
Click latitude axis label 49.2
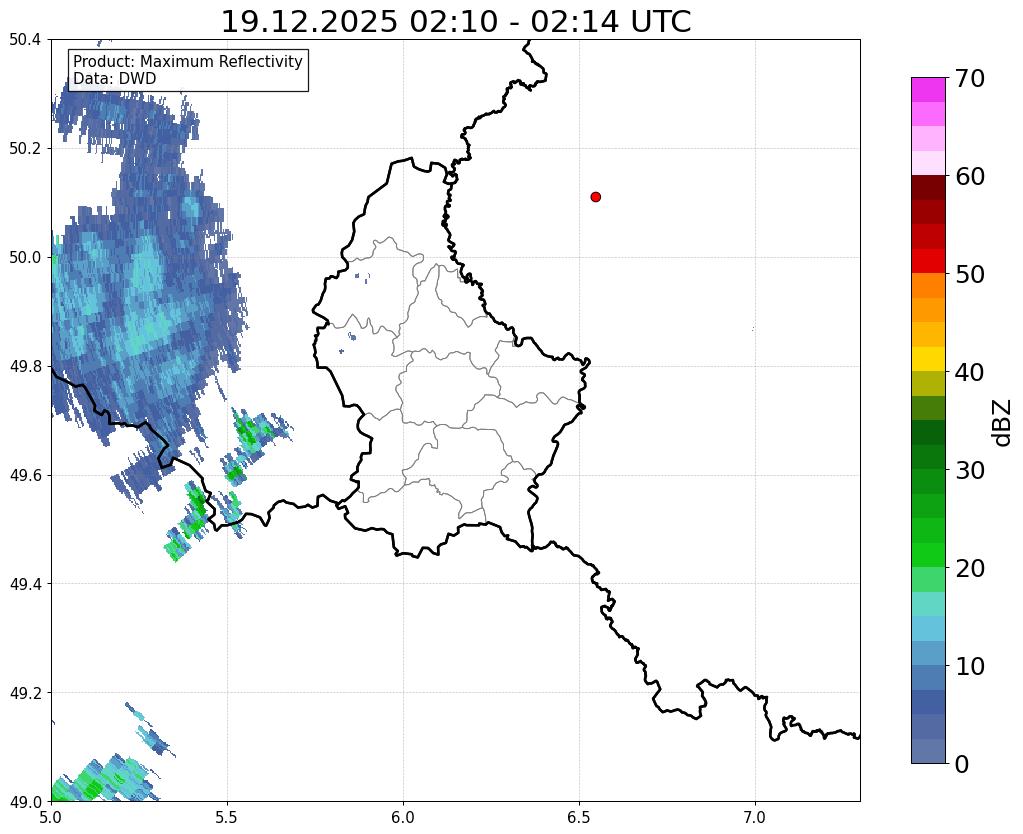(x=25, y=693)
